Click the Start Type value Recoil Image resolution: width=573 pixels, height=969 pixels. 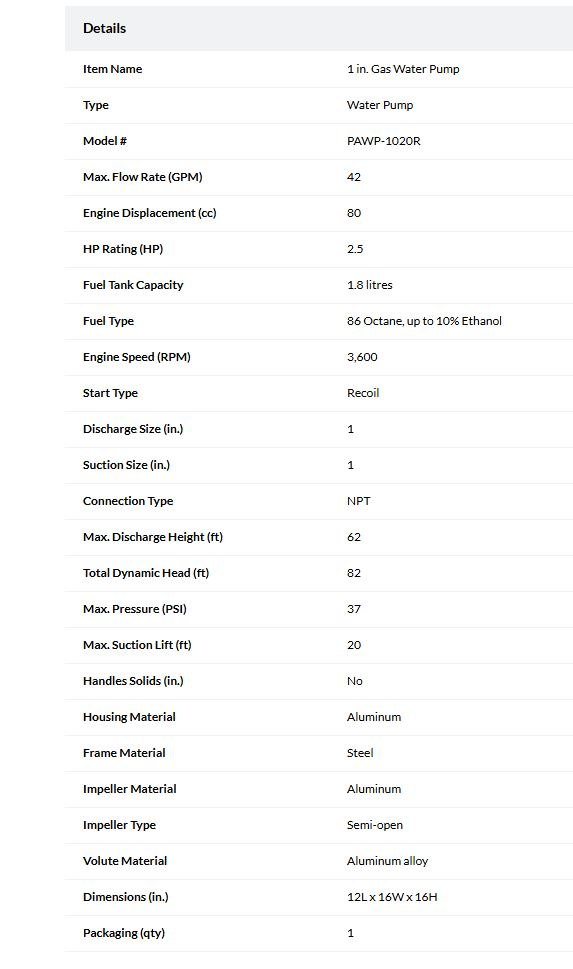point(363,392)
